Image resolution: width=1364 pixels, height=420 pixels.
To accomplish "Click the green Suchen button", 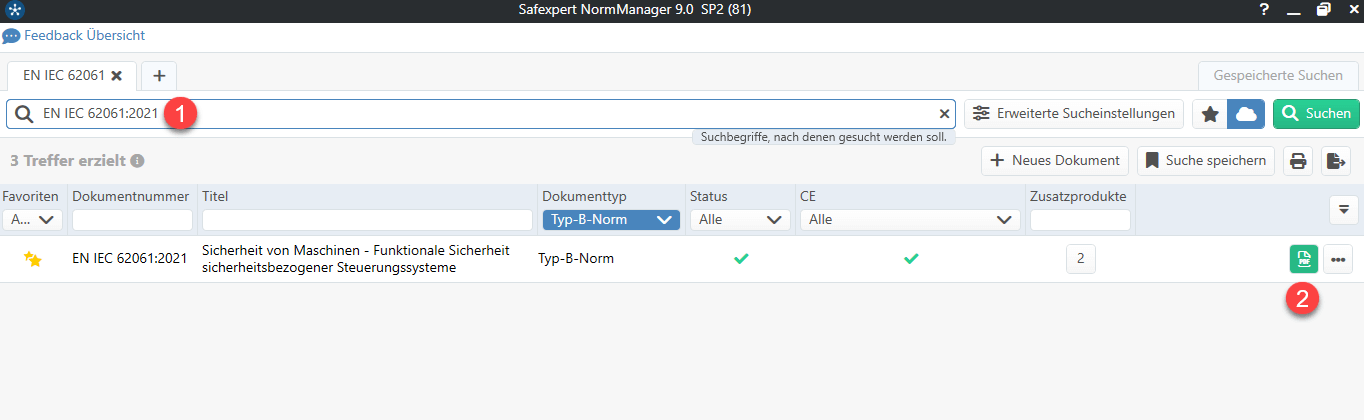I will coord(1316,114).
